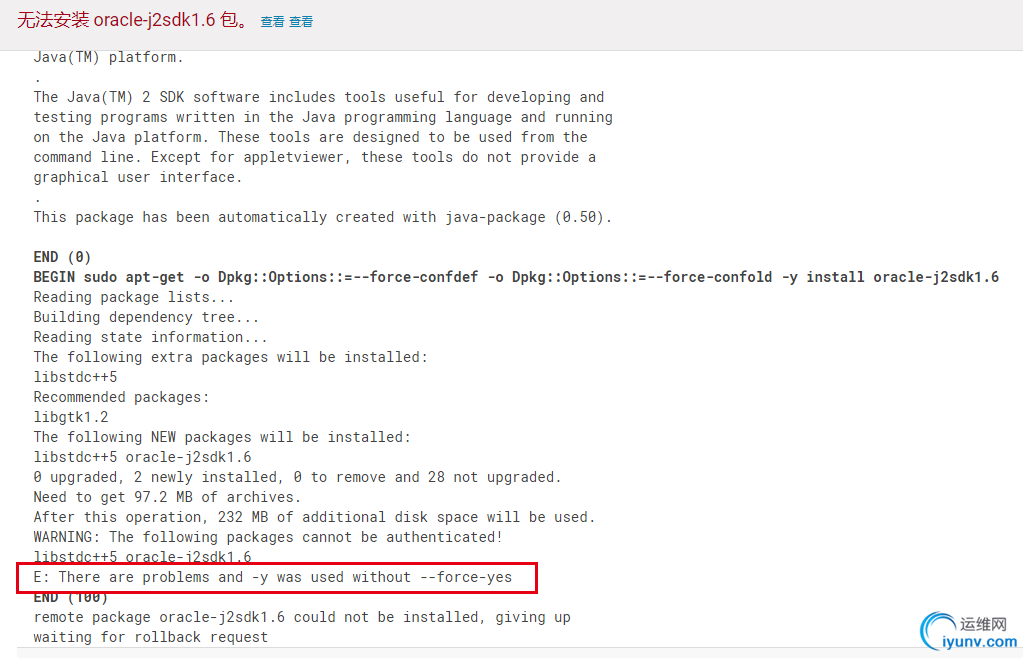Click the 'Recommended packages:' line
The width and height of the screenshot is (1023, 658).
(x=121, y=397)
